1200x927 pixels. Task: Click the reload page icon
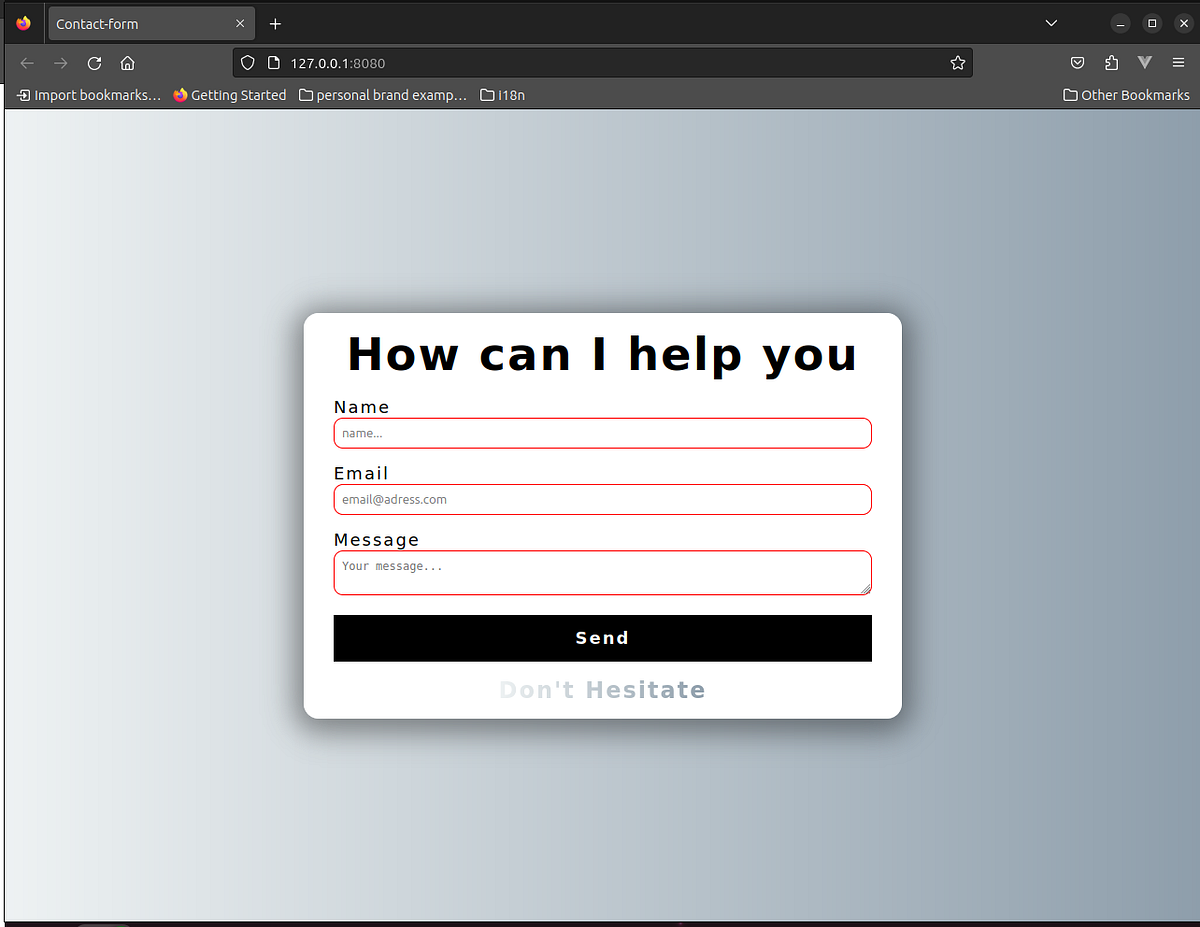coord(93,62)
